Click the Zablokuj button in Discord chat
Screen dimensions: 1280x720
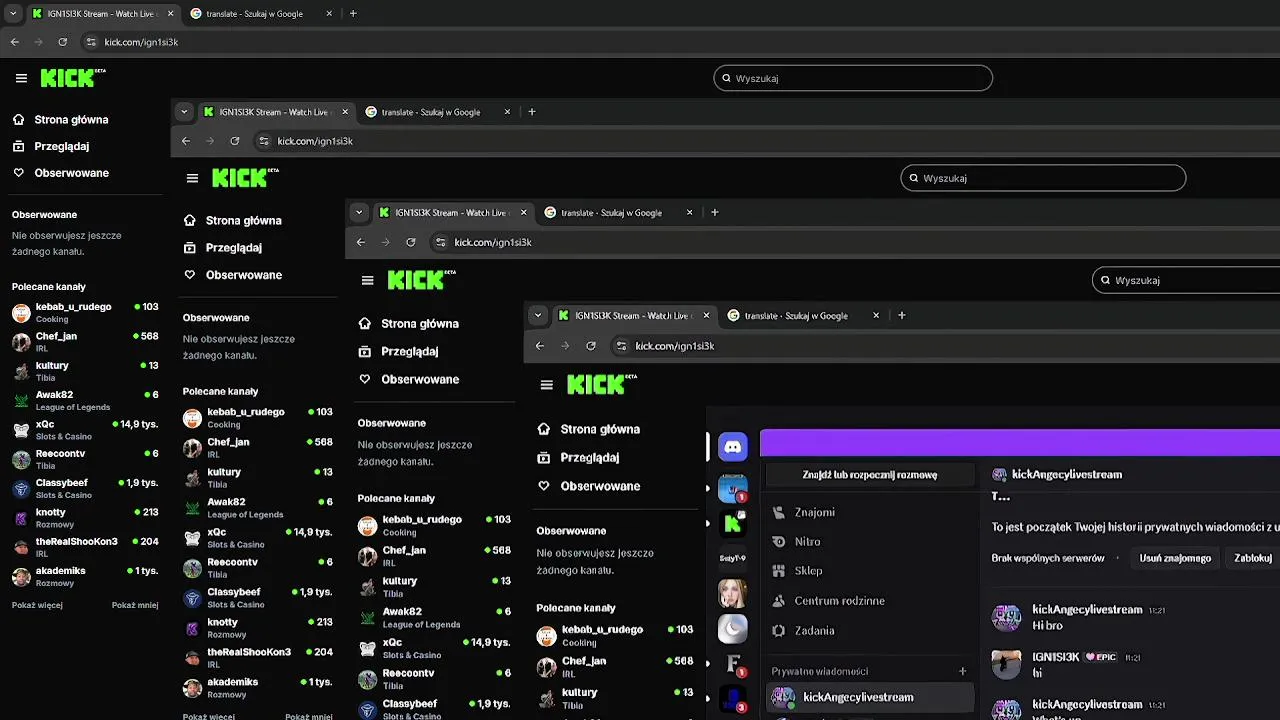[1253, 558]
